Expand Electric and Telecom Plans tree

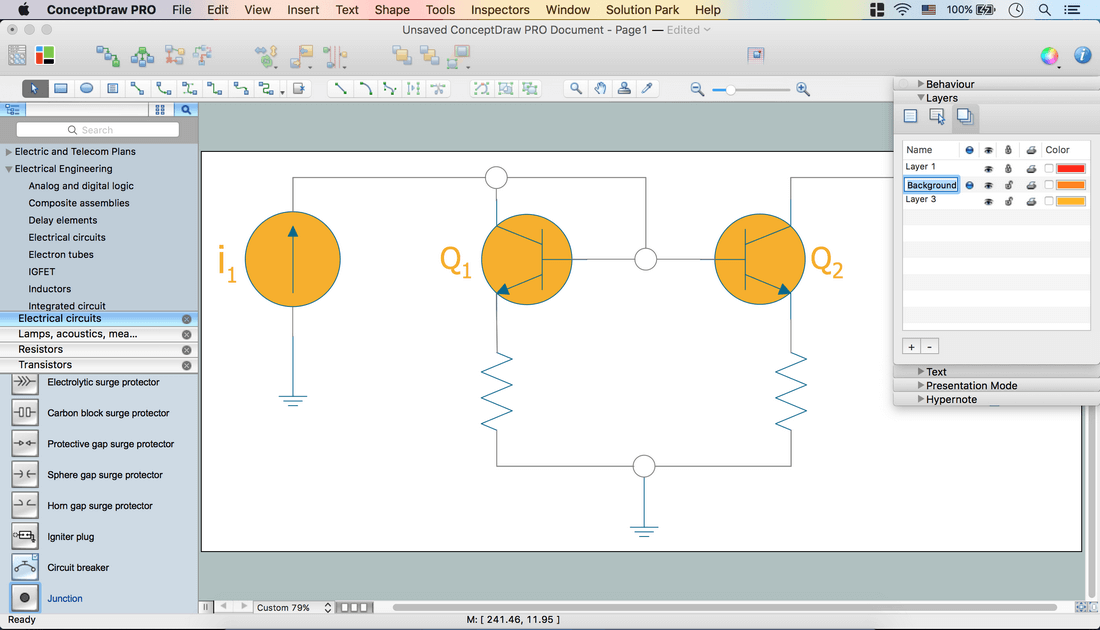click(x=9, y=152)
